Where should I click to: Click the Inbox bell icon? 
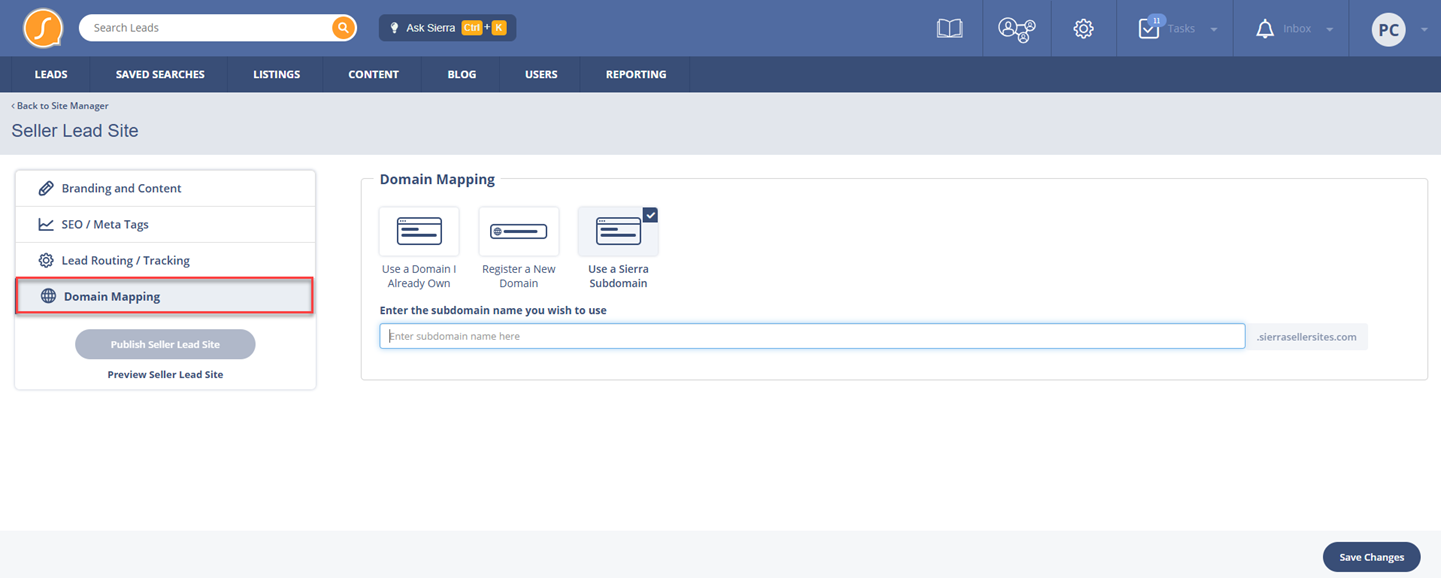[1264, 29]
